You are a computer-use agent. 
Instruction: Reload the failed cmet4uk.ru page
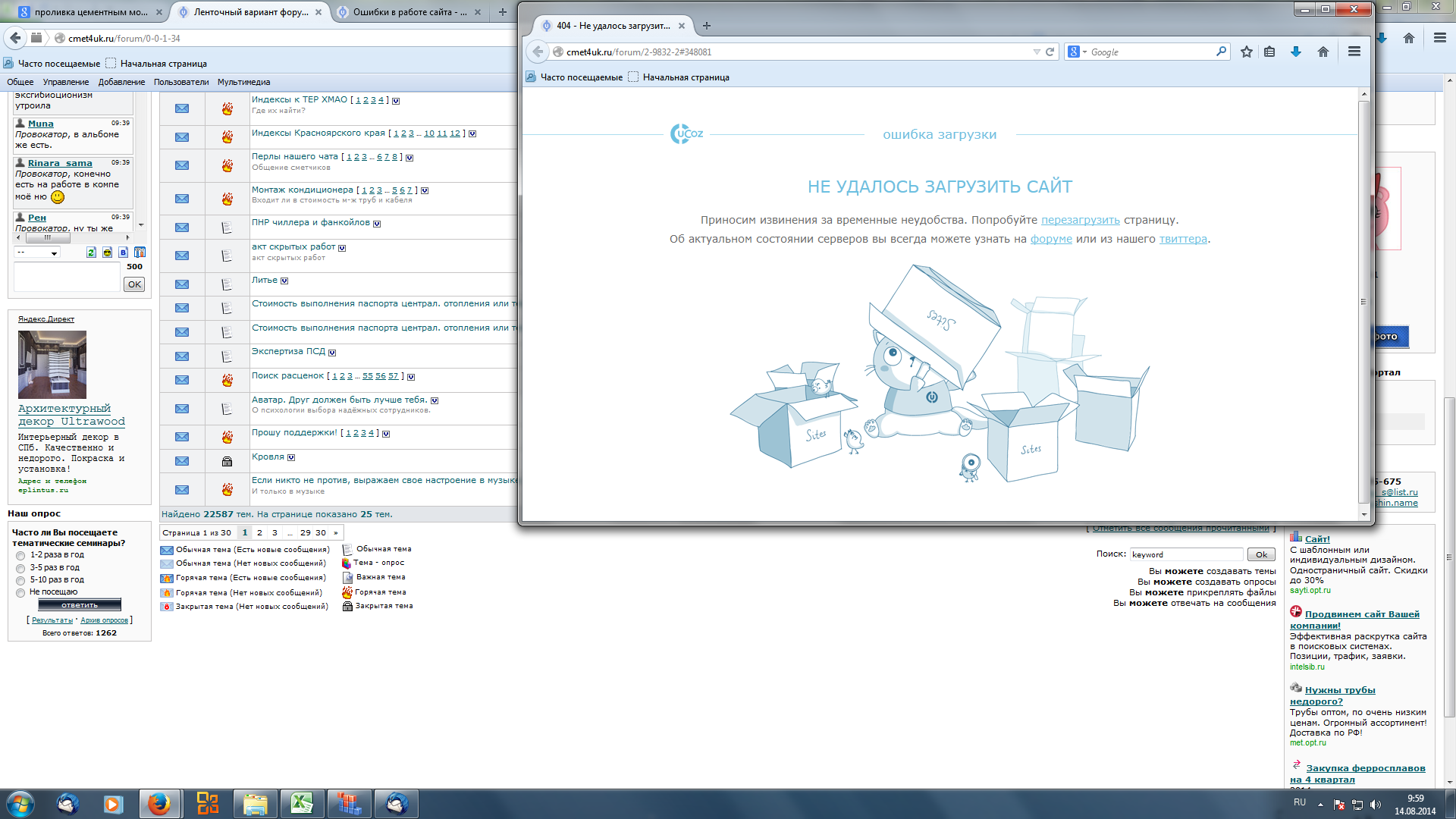tap(1050, 52)
